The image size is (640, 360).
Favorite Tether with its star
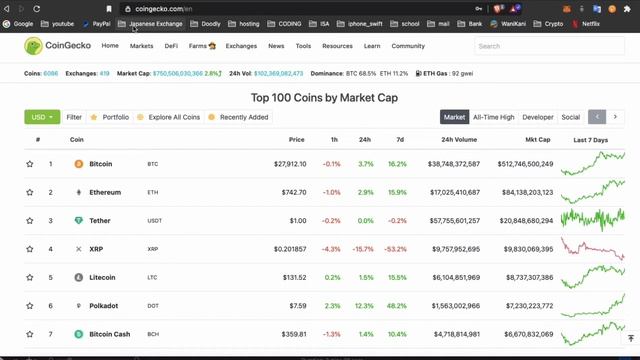[x=30, y=220]
